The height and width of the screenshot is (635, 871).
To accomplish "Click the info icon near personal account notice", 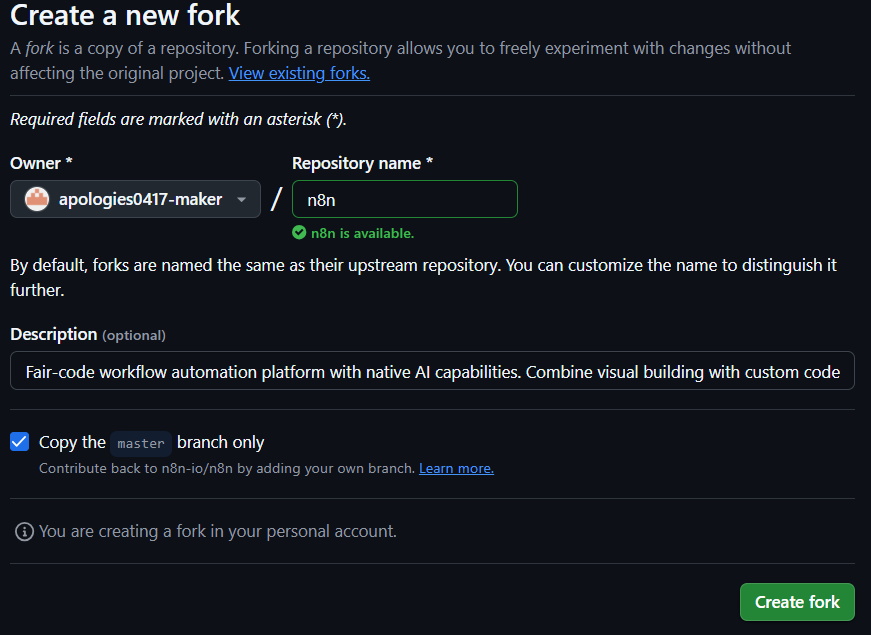I will coord(24,532).
